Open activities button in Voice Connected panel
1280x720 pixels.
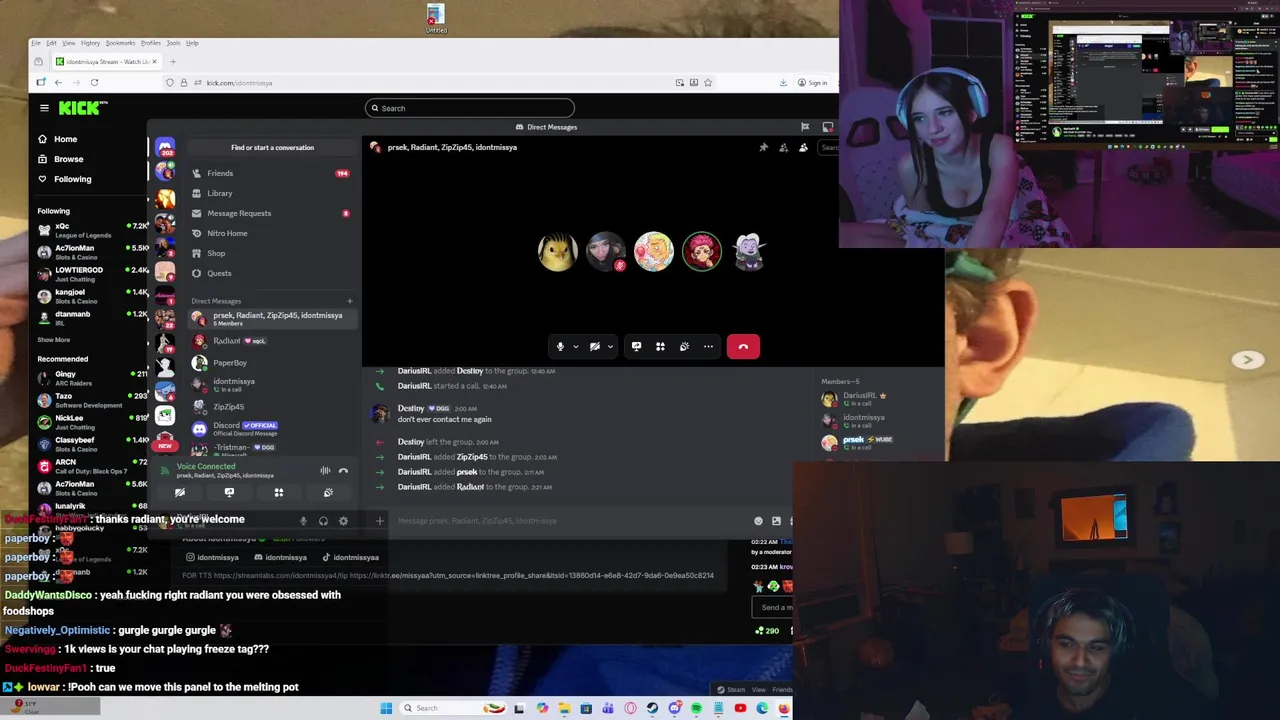(279, 492)
